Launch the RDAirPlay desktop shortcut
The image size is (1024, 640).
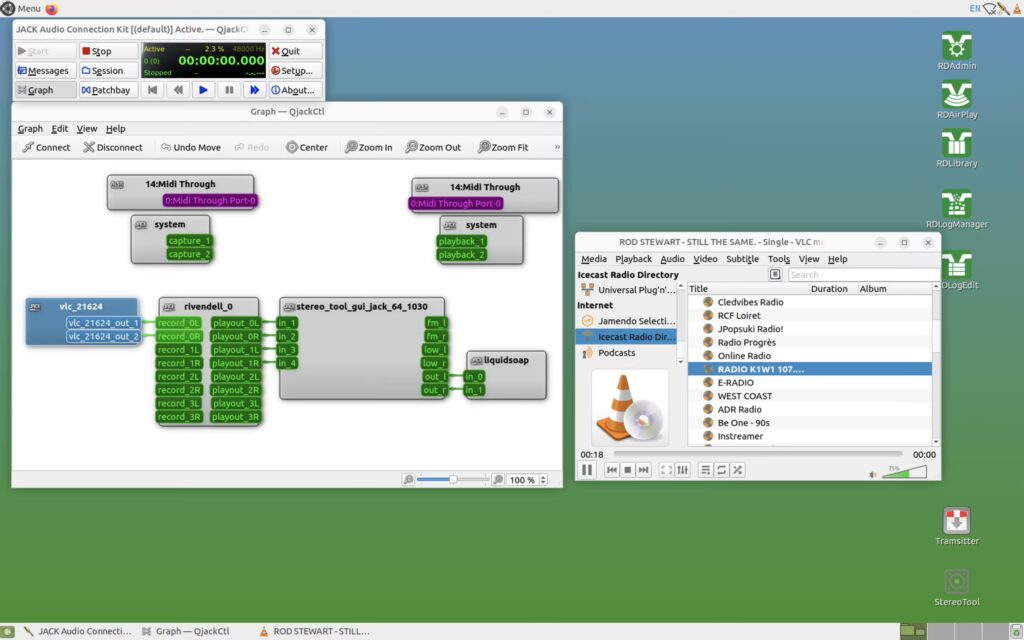click(956, 99)
